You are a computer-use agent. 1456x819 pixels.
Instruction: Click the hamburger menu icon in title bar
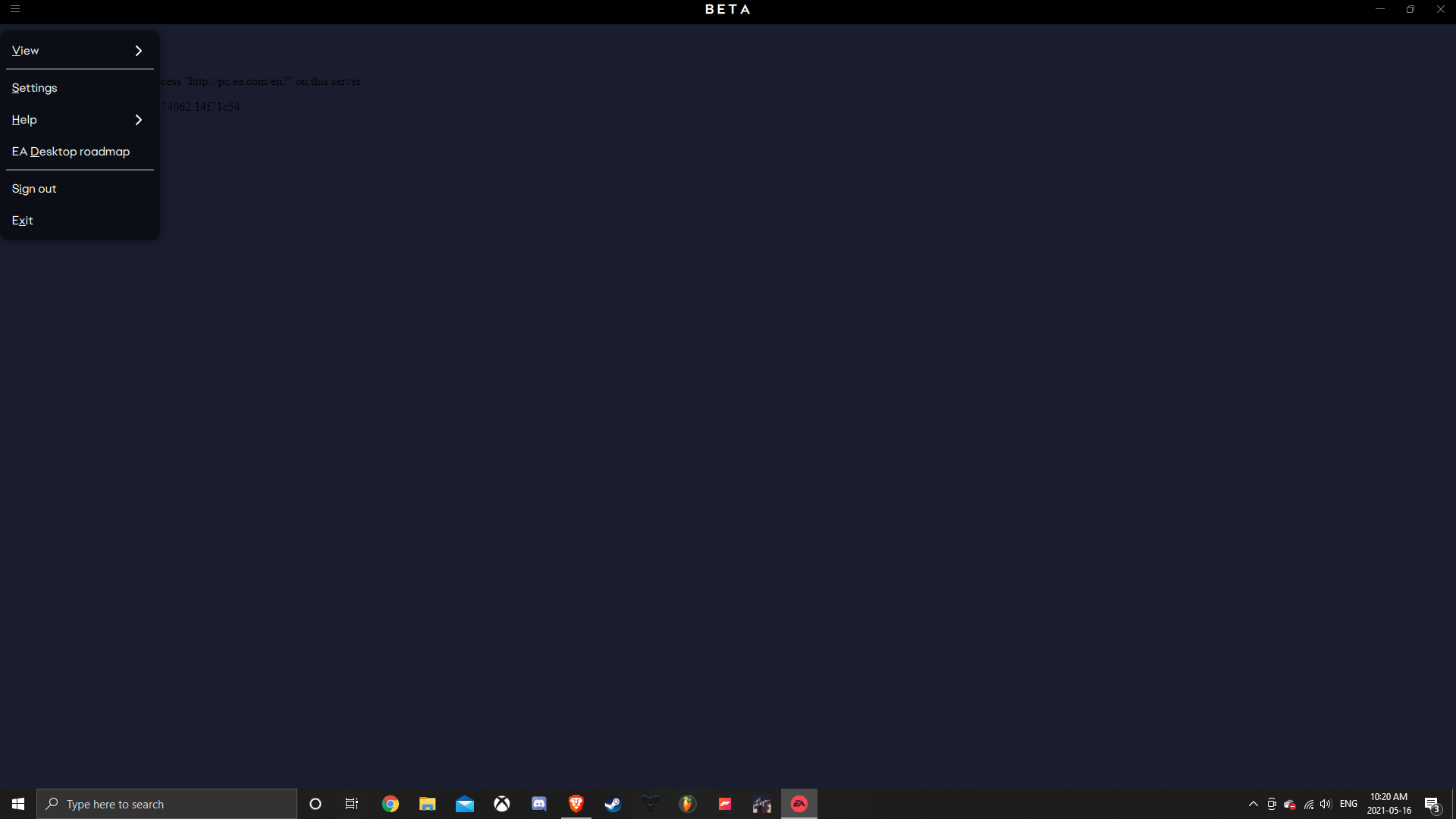pos(15,9)
